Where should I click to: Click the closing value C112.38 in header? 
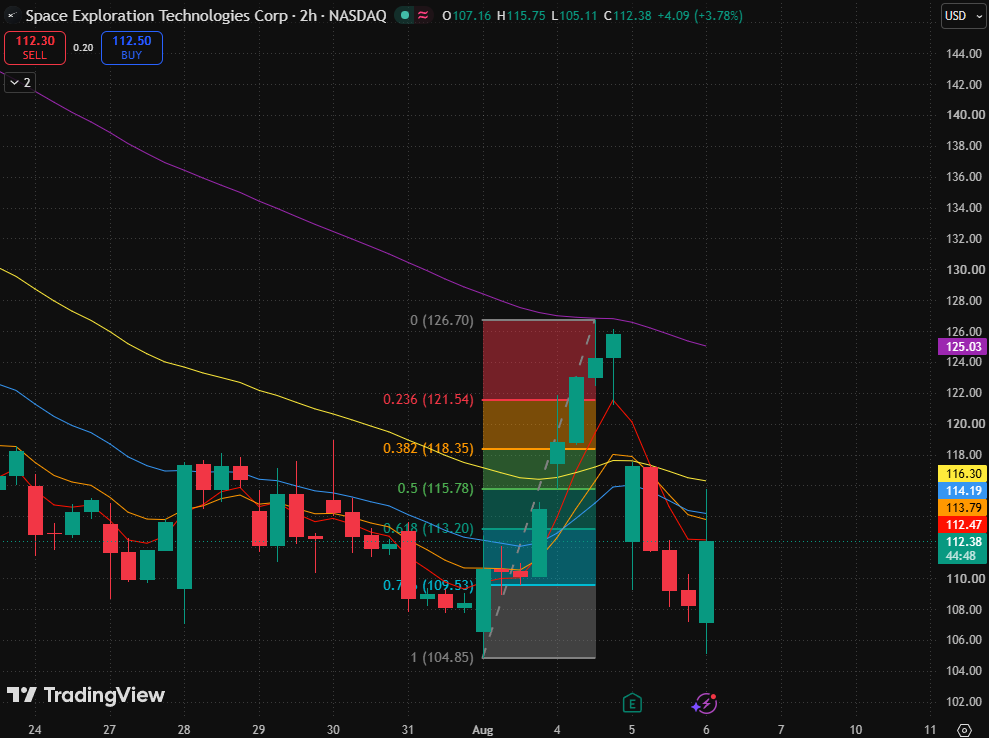tap(628, 16)
